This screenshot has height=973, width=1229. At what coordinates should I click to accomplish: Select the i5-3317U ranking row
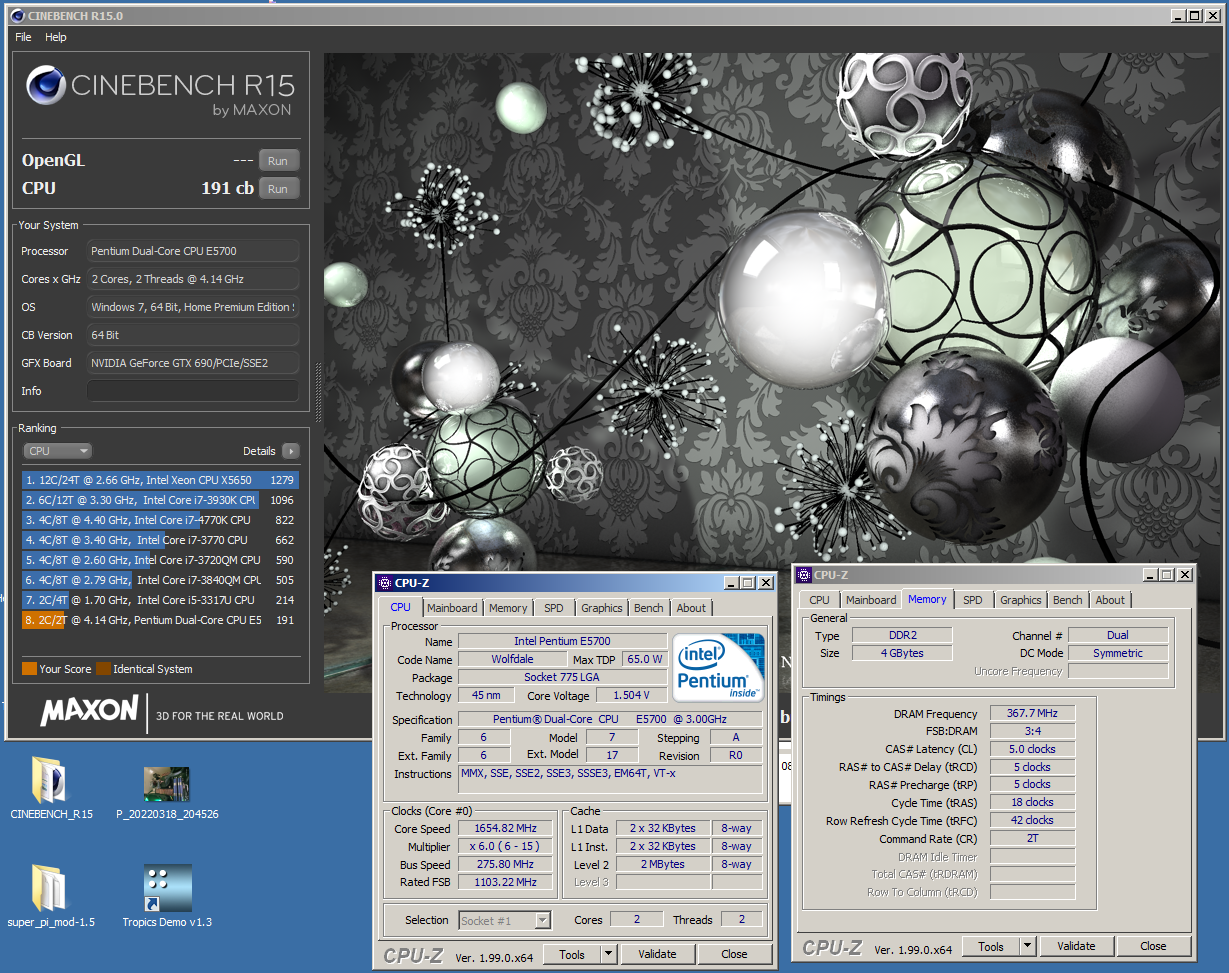pyautogui.click(x=160, y=600)
